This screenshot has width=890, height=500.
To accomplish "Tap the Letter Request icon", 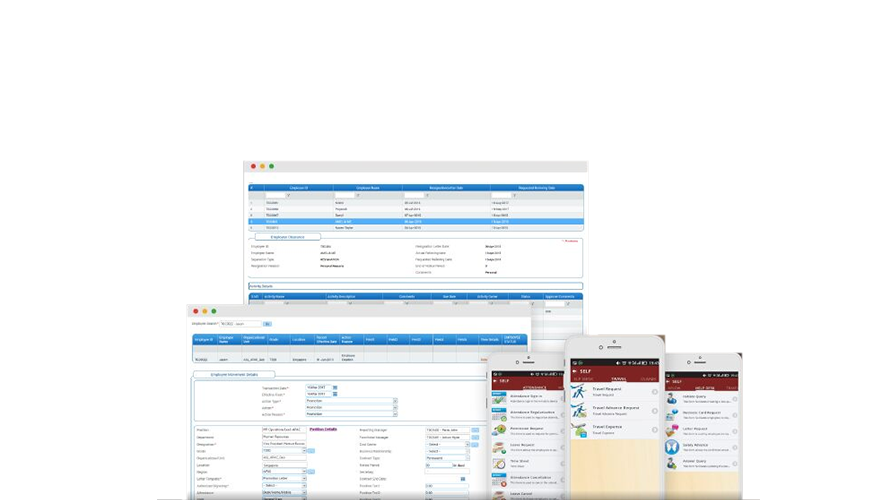I will (672, 431).
